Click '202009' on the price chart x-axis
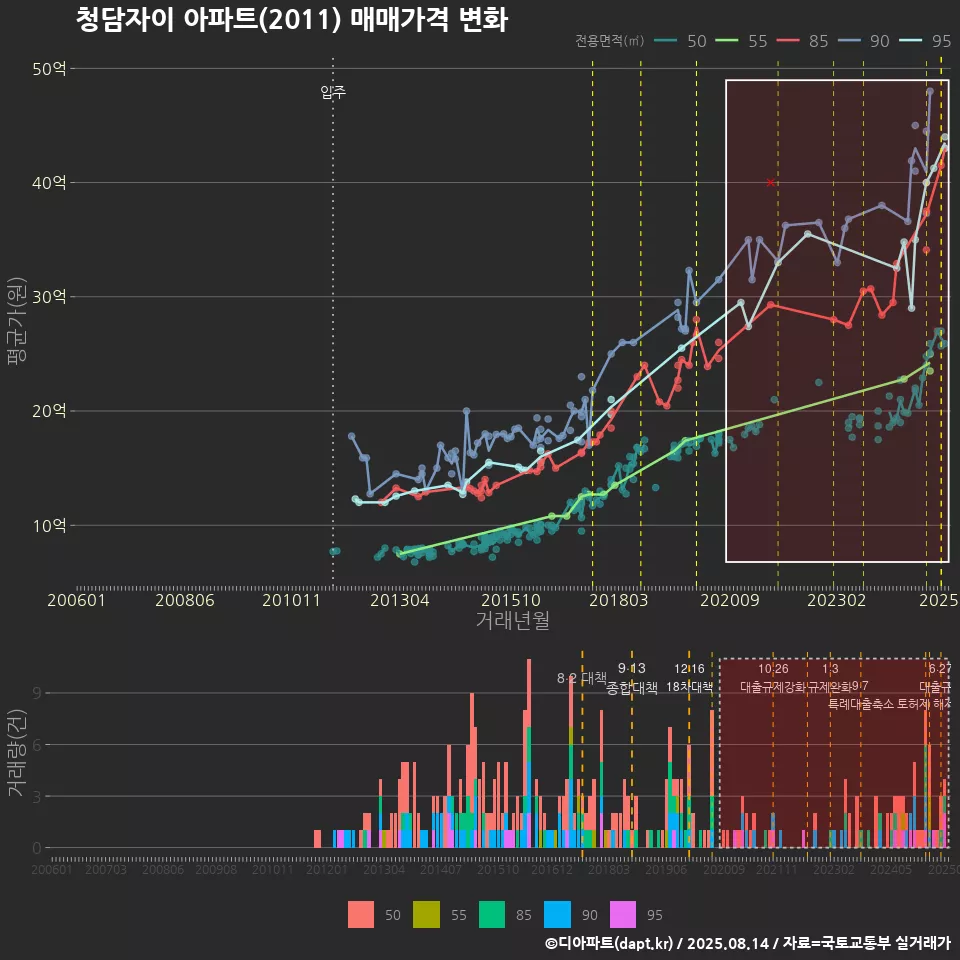This screenshot has width=960, height=960. pos(730,600)
